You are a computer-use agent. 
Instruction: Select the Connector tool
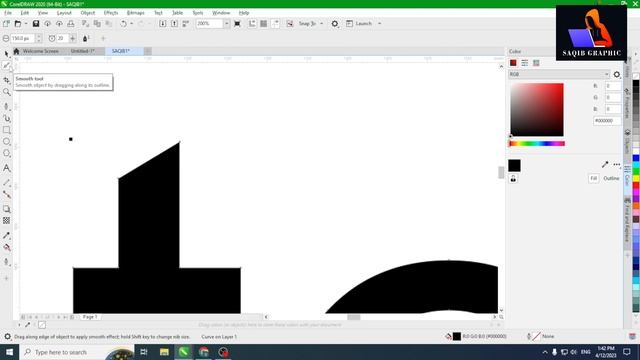7,195
